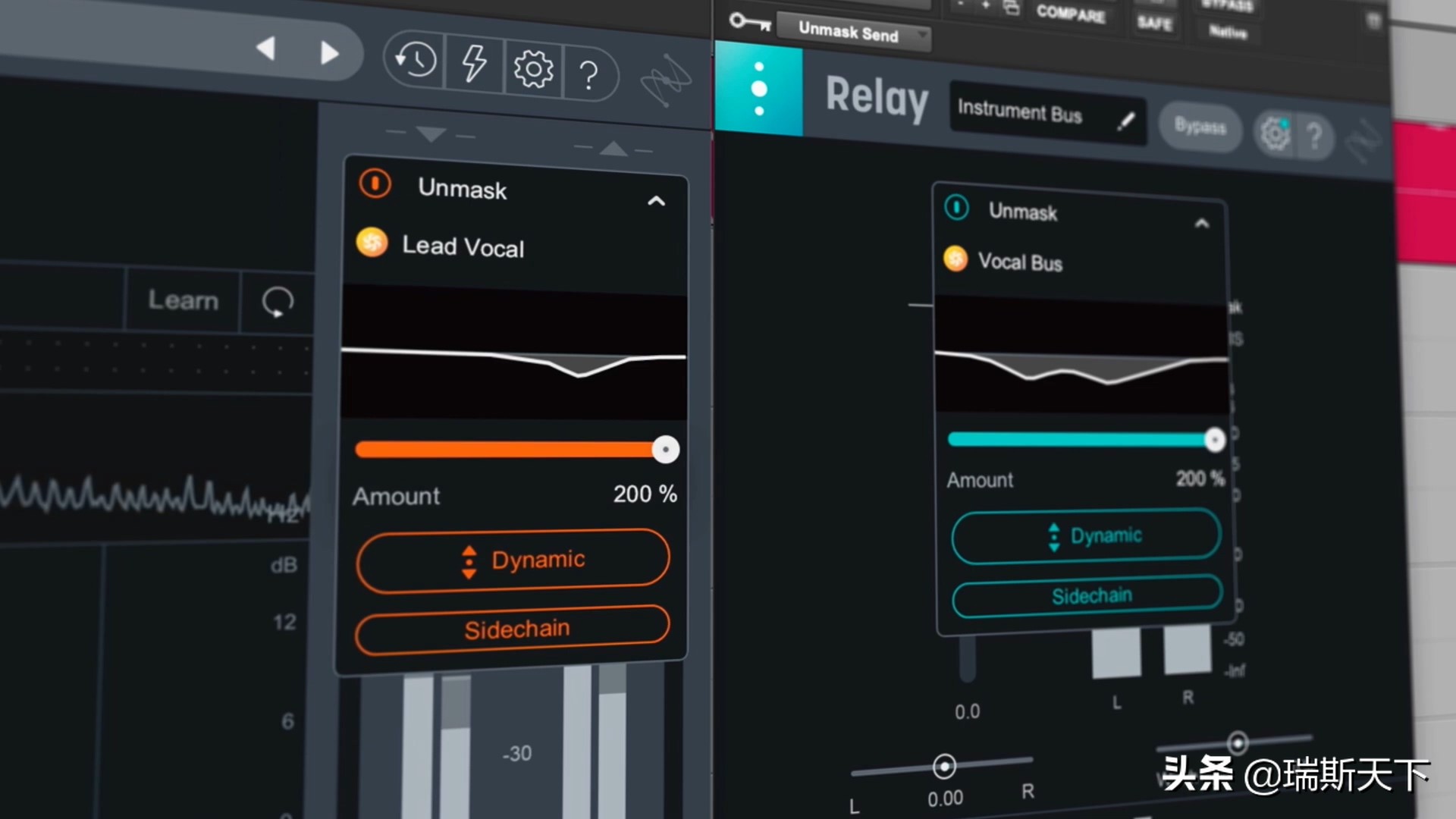The width and height of the screenshot is (1456, 819).
Task: Drag the Amount slider on Lead Vocal
Action: 663,449
